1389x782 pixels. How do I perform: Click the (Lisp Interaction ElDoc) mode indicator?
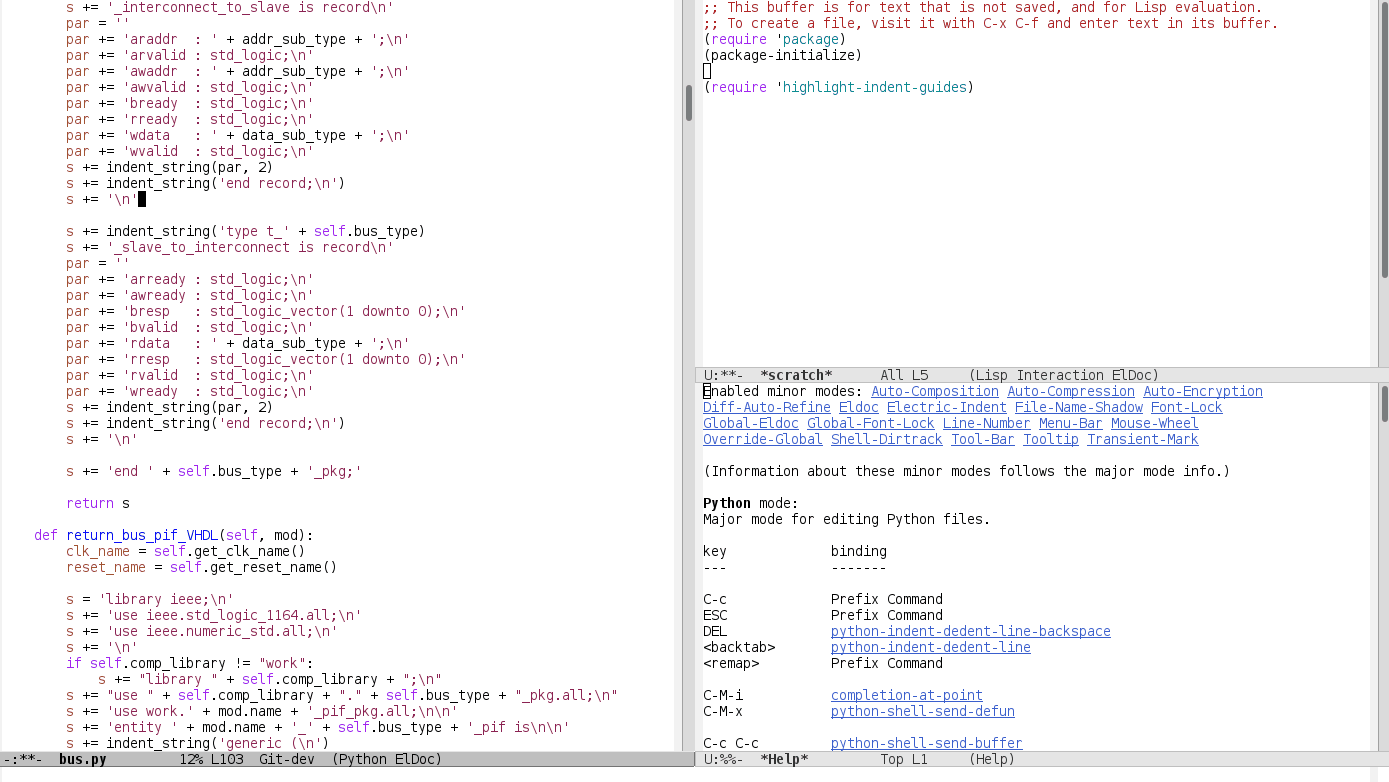pos(1064,375)
